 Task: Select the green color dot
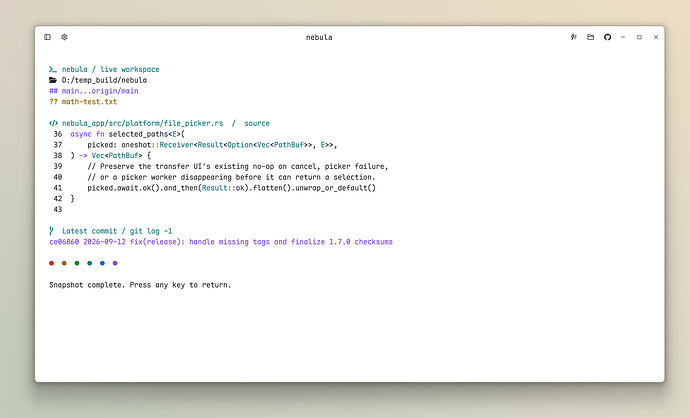click(x=77, y=263)
